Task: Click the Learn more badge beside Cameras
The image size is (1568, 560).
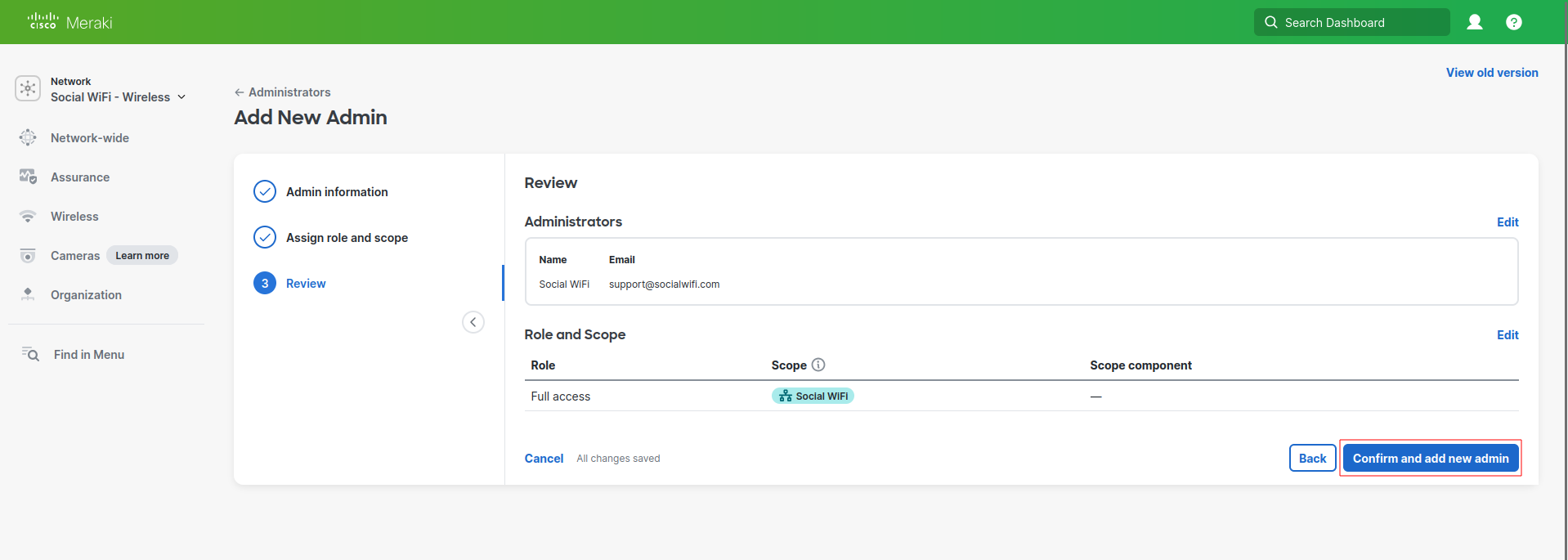Action: tap(142, 256)
